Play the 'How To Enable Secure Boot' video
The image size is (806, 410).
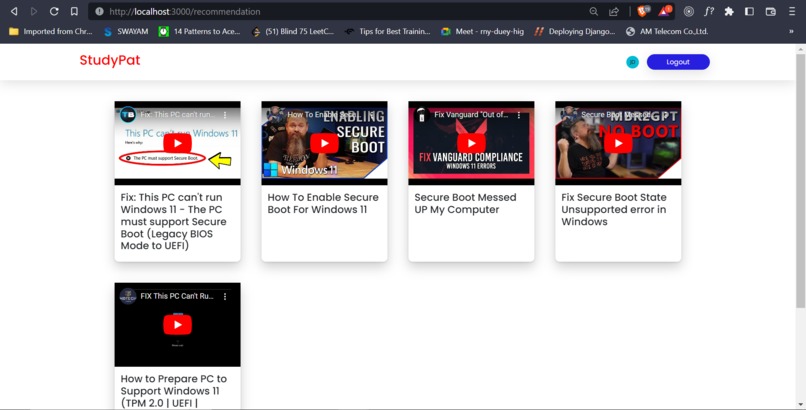[324, 143]
